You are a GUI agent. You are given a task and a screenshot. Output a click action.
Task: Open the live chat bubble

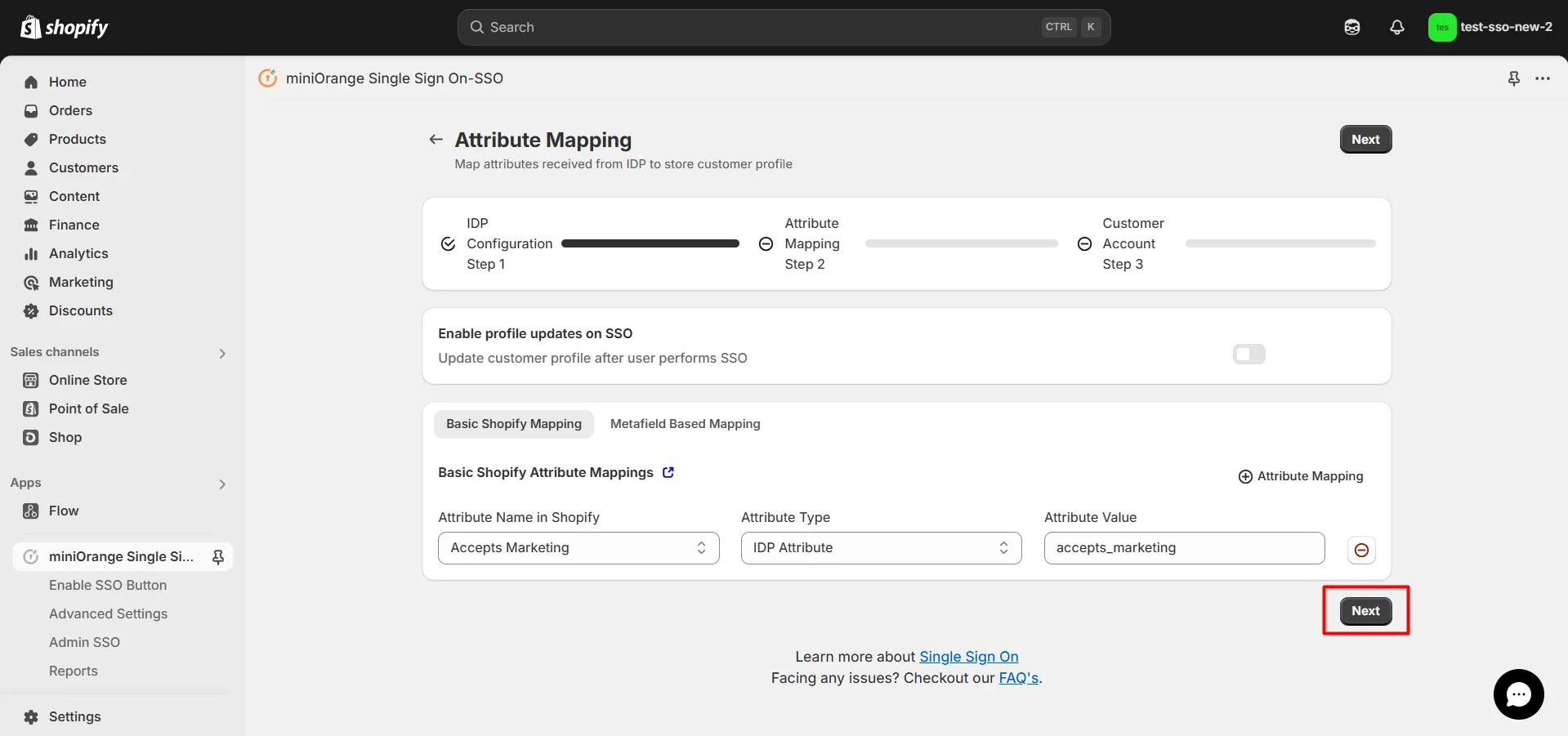1519,694
